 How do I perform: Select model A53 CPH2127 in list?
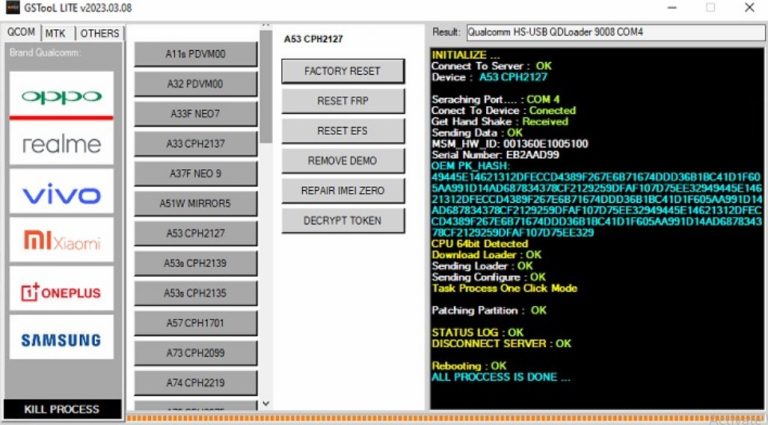coord(195,233)
